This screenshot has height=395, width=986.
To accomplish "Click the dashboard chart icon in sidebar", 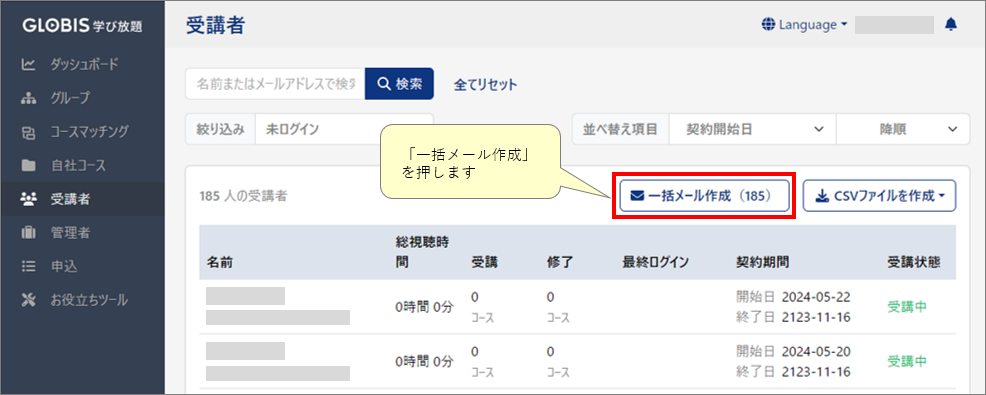I will click(28, 64).
